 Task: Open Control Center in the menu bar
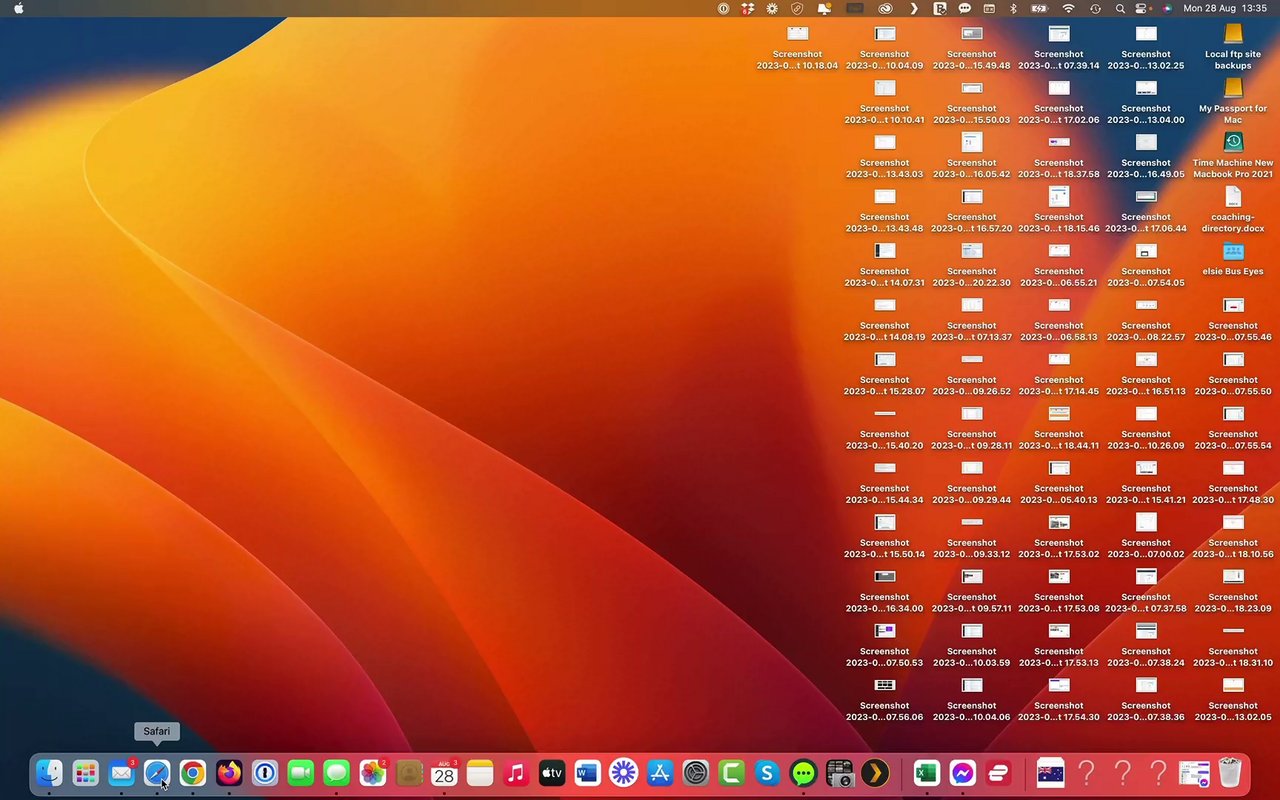tap(1143, 8)
